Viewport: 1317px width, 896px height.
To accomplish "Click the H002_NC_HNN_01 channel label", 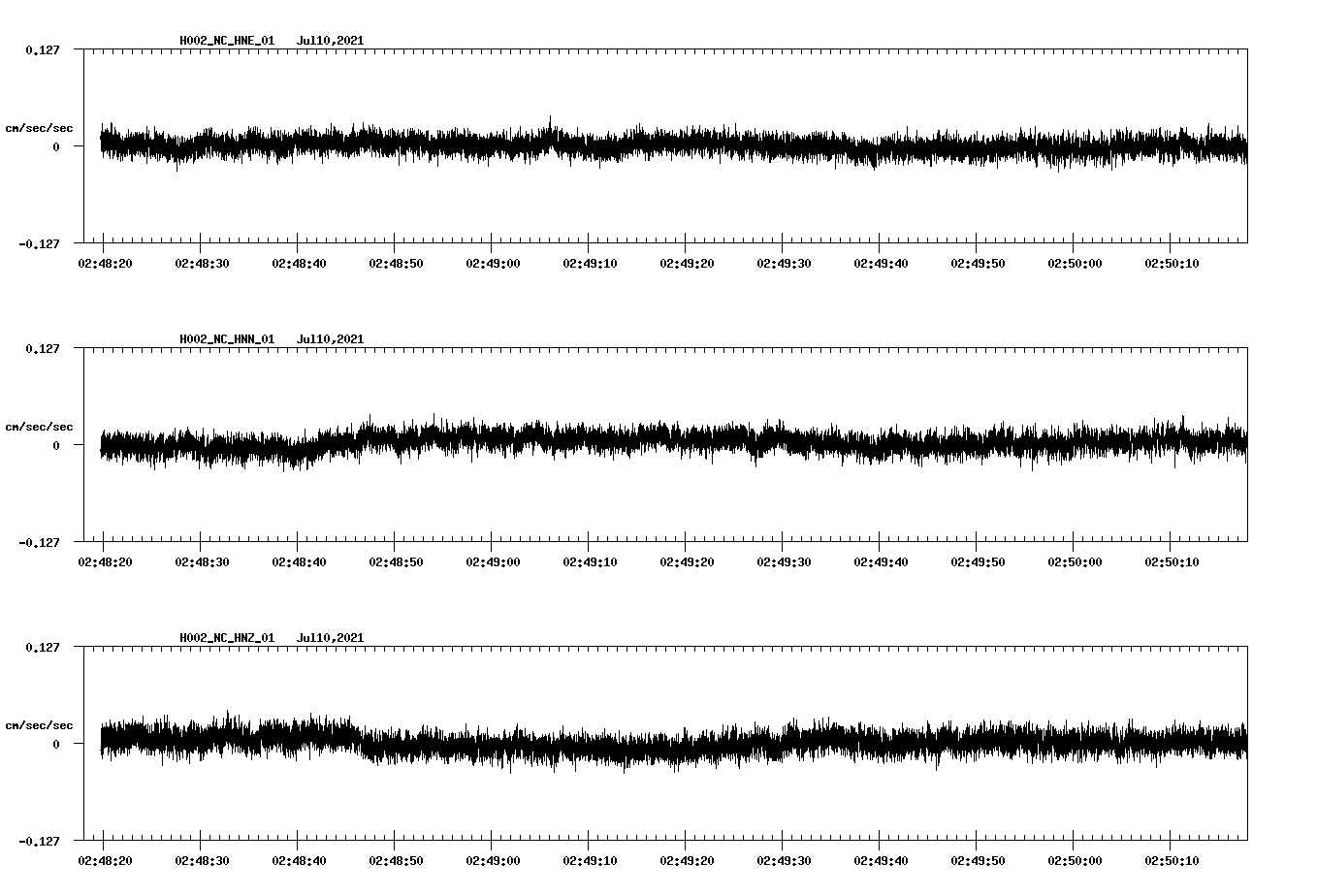I will [226, 339].
